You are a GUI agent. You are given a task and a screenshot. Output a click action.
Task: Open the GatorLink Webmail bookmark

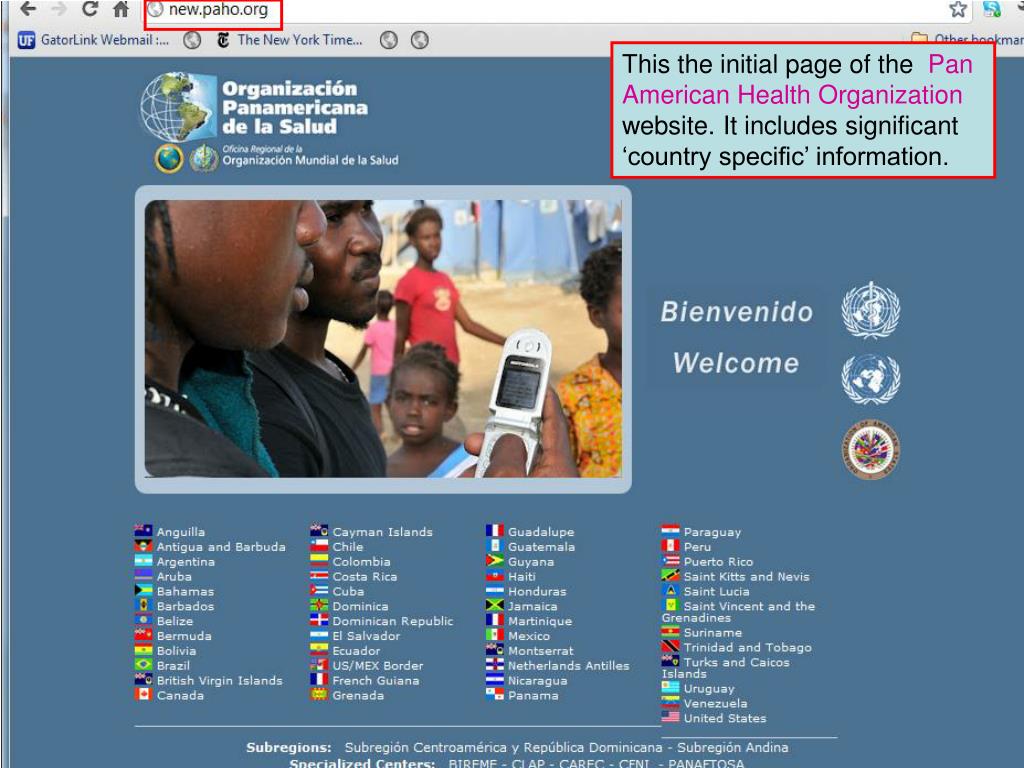[x=93, y=40]
